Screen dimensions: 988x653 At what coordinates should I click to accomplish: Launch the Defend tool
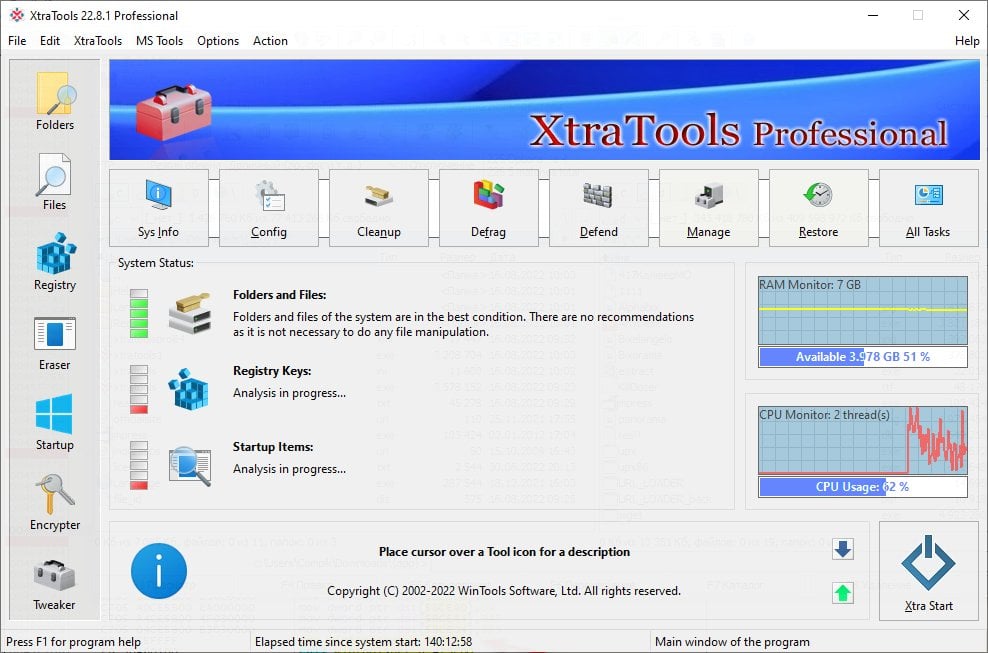[x=598, y=207]
